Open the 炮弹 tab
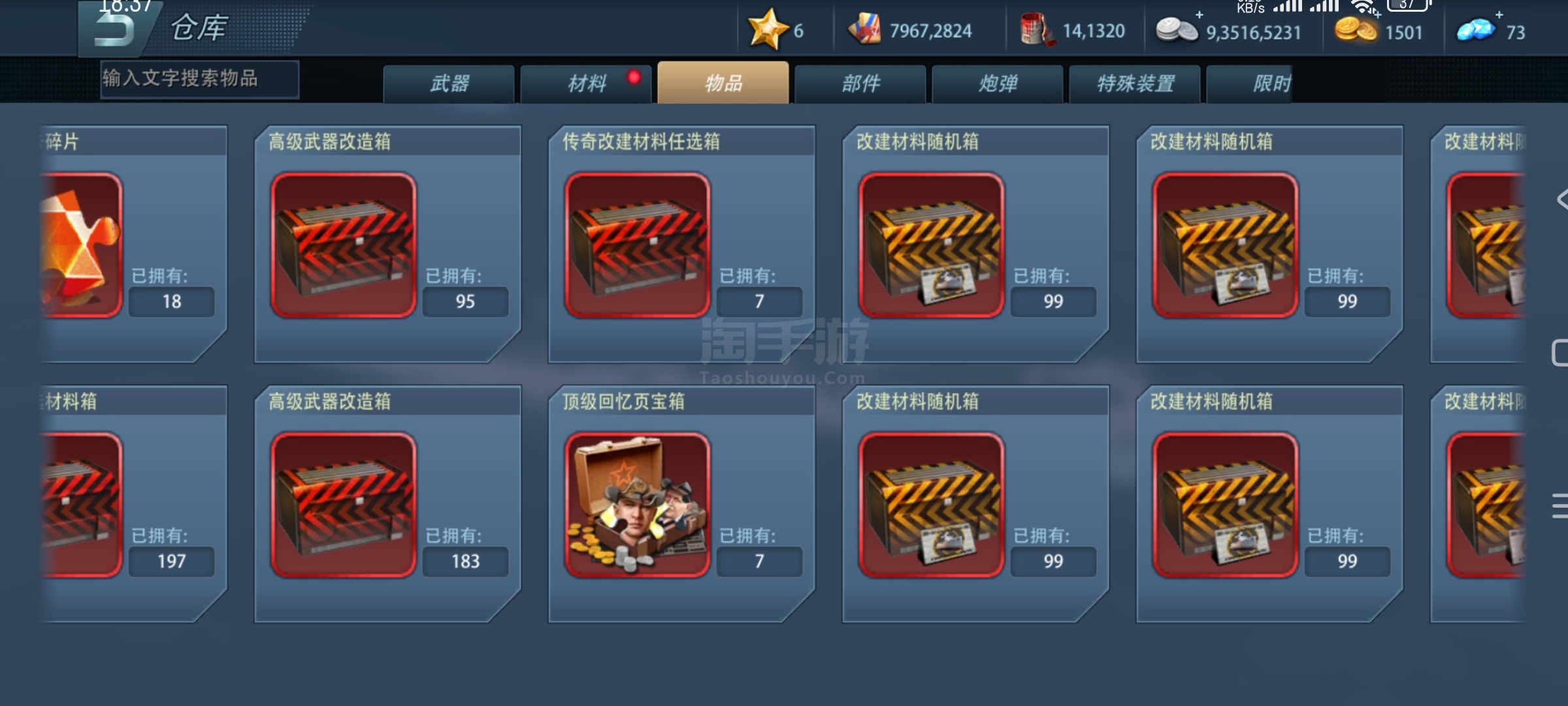Image resolution: width=1568 pixels, height=706 pixels. [x=998, y=83]
